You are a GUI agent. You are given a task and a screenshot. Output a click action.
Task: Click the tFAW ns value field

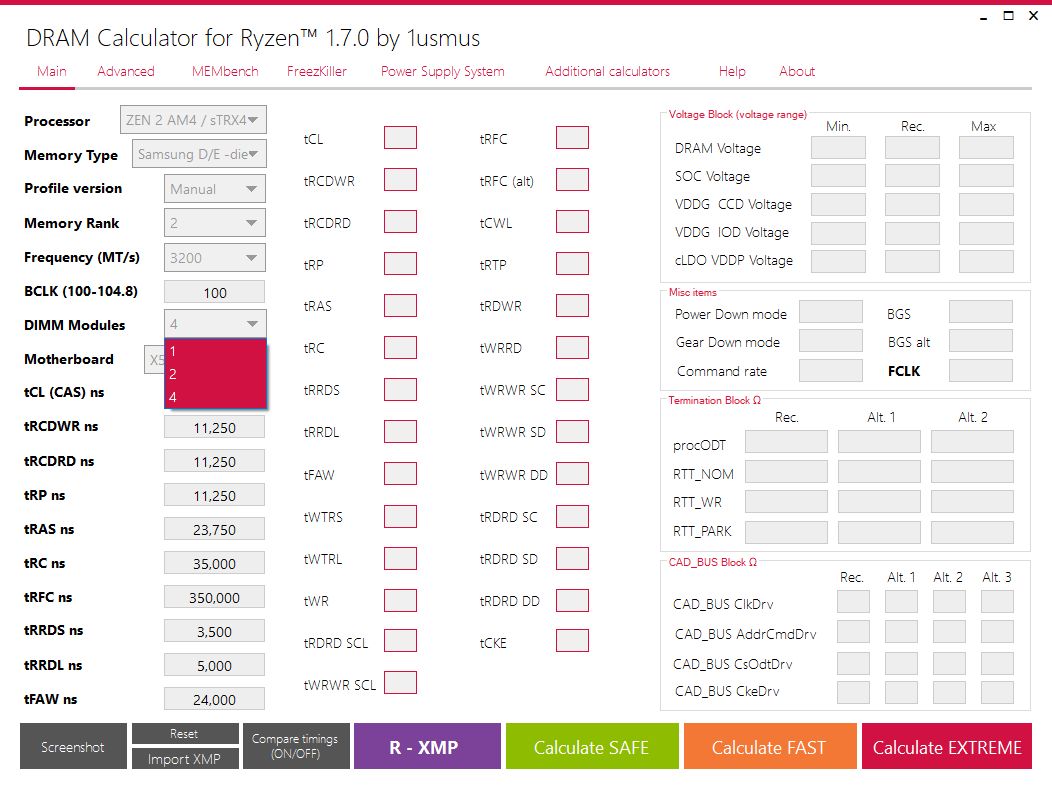click(x=215, y=699)
